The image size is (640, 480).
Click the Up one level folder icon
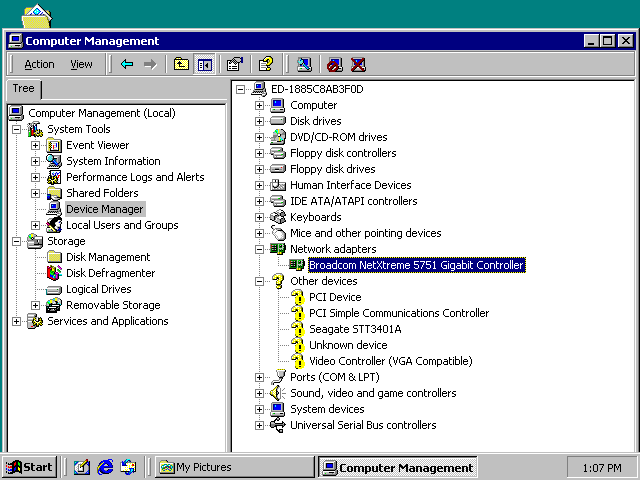181,64
